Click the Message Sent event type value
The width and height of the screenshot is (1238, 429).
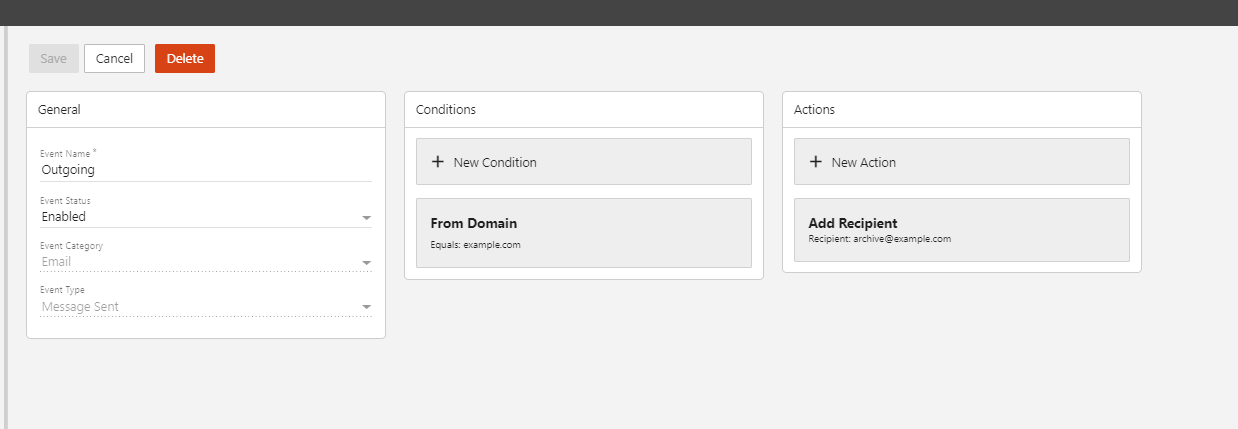pos(80,307)
